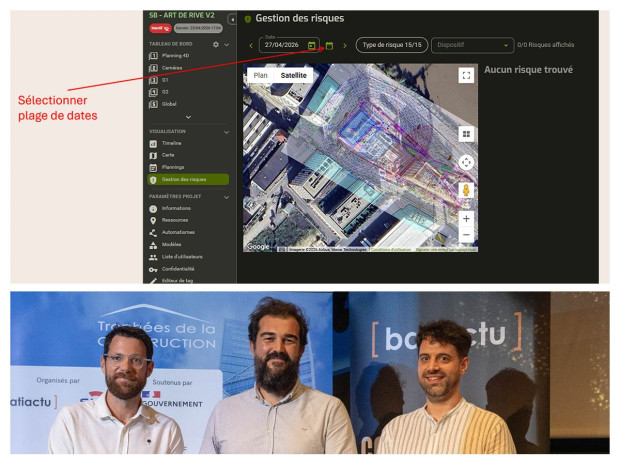Open map layers grid icon
The height and width of the screenshot is (465, 620).
tap(466, 134)
